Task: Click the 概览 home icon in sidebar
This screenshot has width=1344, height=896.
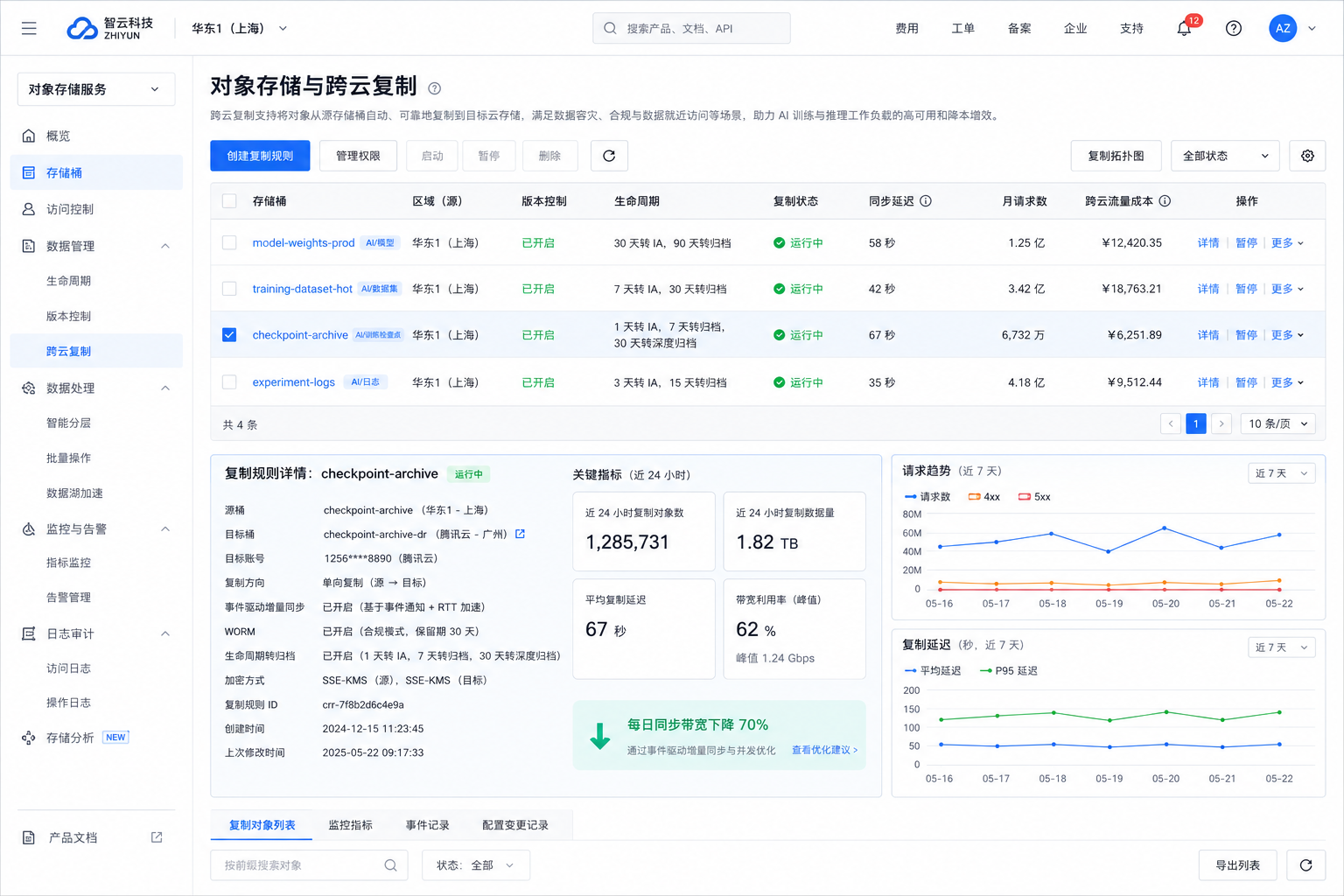Action: (29, 136)
